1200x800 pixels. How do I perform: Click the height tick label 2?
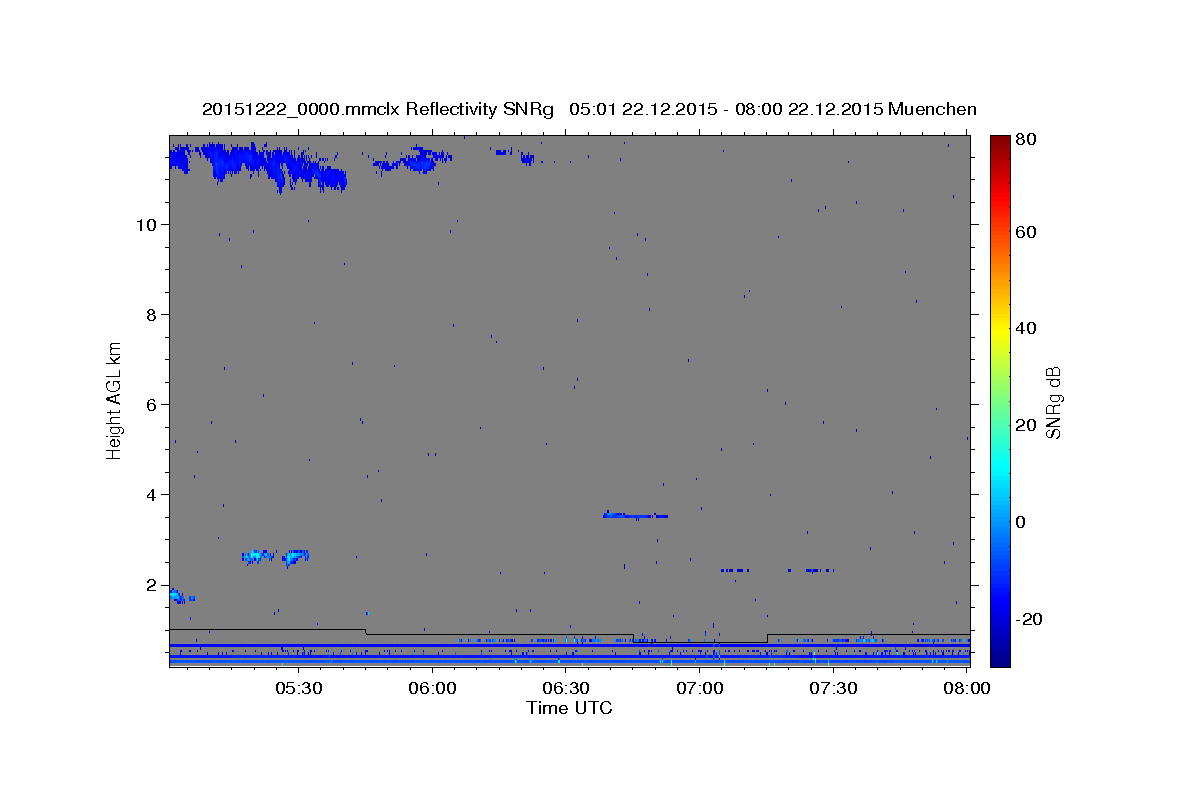153,585
